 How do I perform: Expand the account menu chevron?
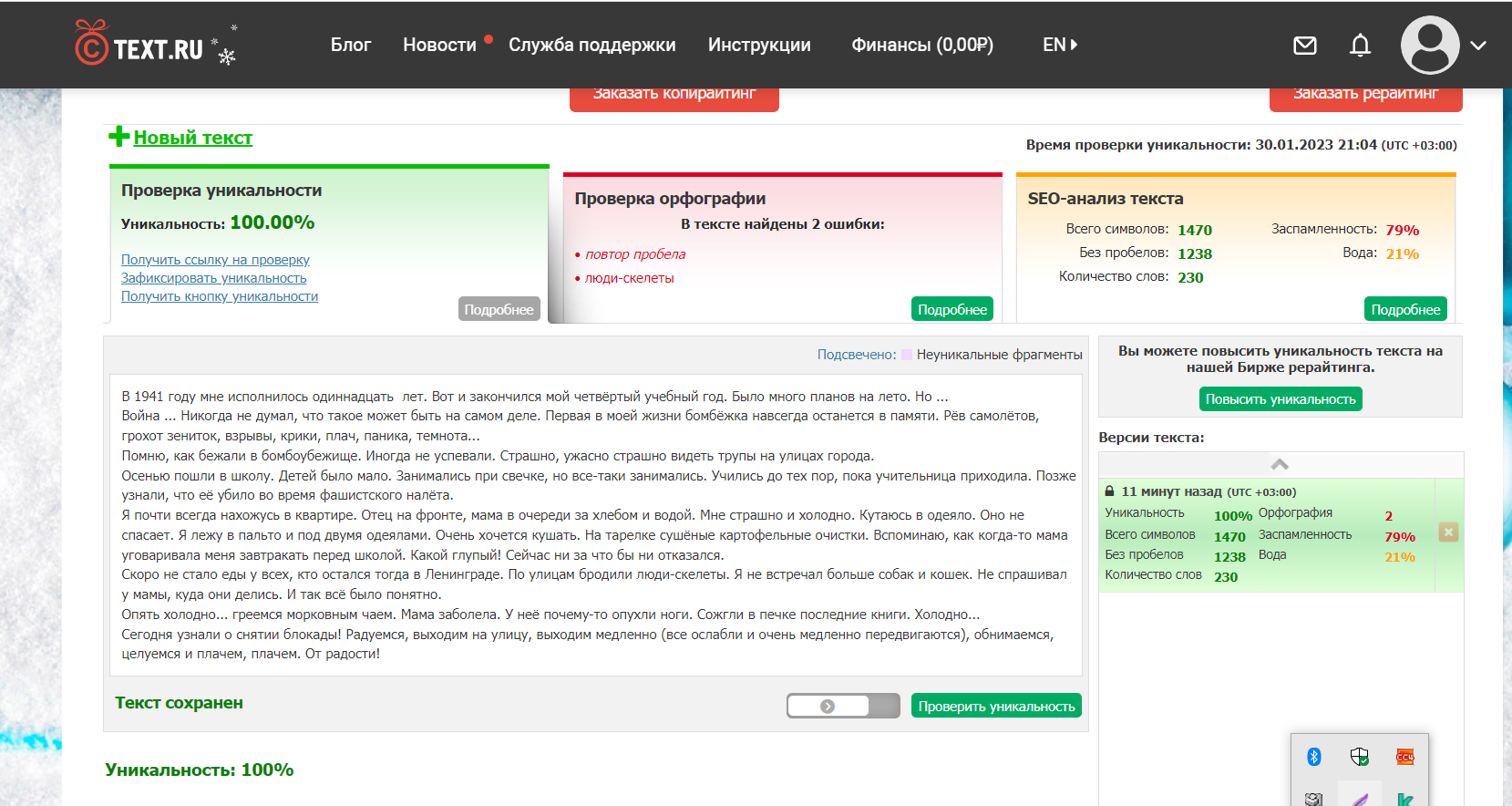click(x=1478, y=46)
